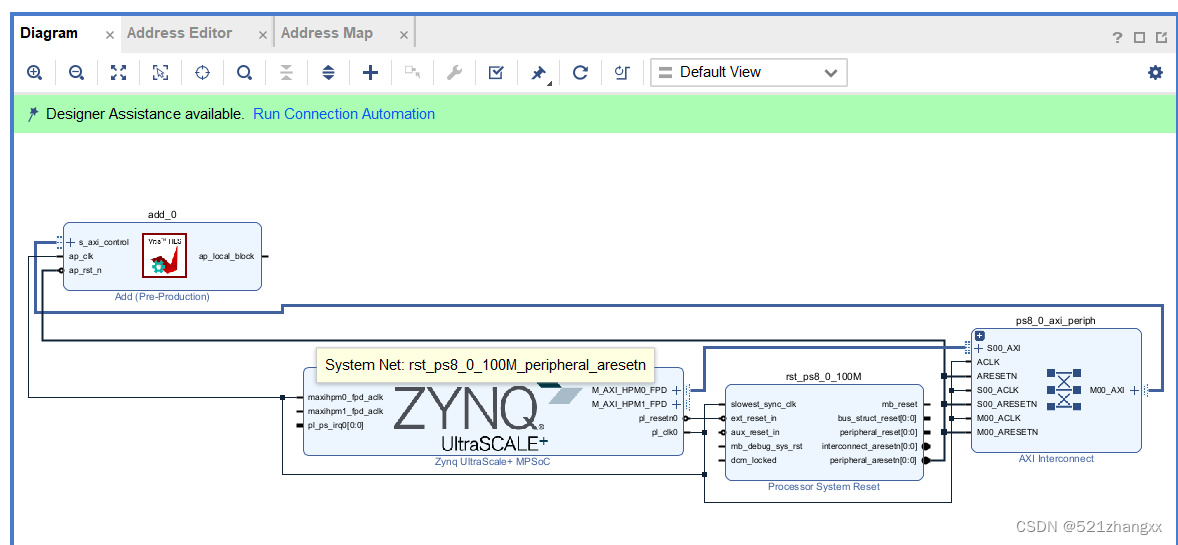The image size is (1178, 545).
Task: Select the rst_ps8_0_100M block title
Action: (x=823, y=377)
